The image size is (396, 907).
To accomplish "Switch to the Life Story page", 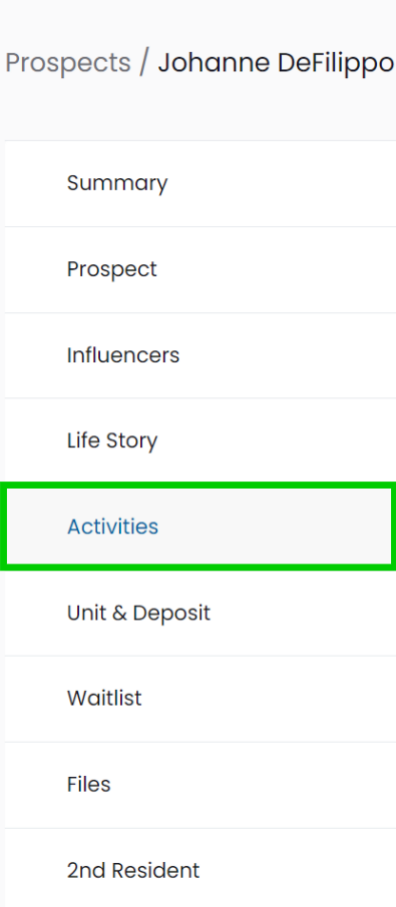I will click(x=200, y=441).
